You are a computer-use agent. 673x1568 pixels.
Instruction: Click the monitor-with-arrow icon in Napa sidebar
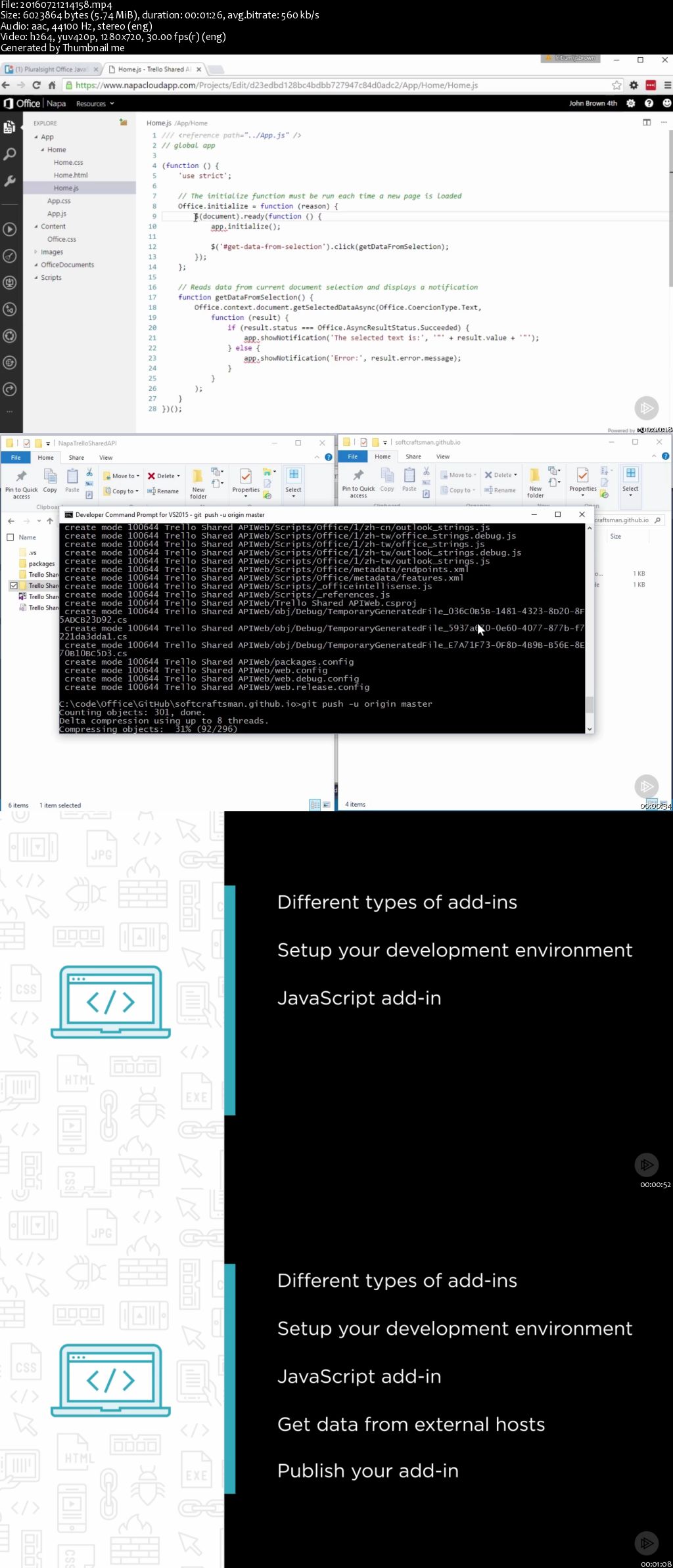coord(10,282)
